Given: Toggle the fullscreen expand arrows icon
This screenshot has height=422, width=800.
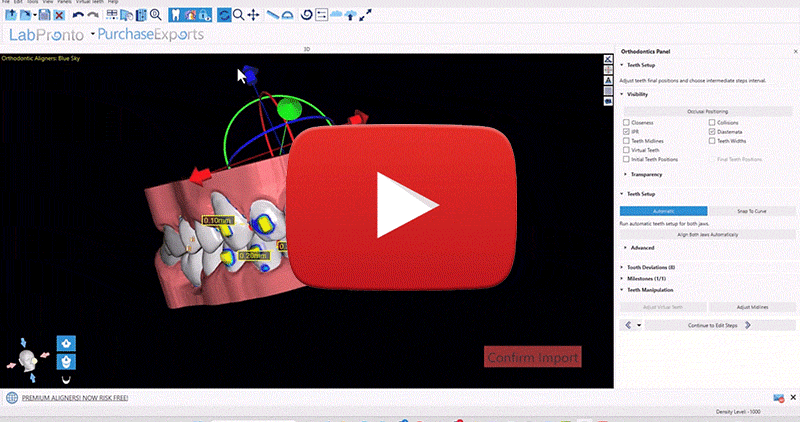Looking at the screenshot, I should (x=365, y=15).
